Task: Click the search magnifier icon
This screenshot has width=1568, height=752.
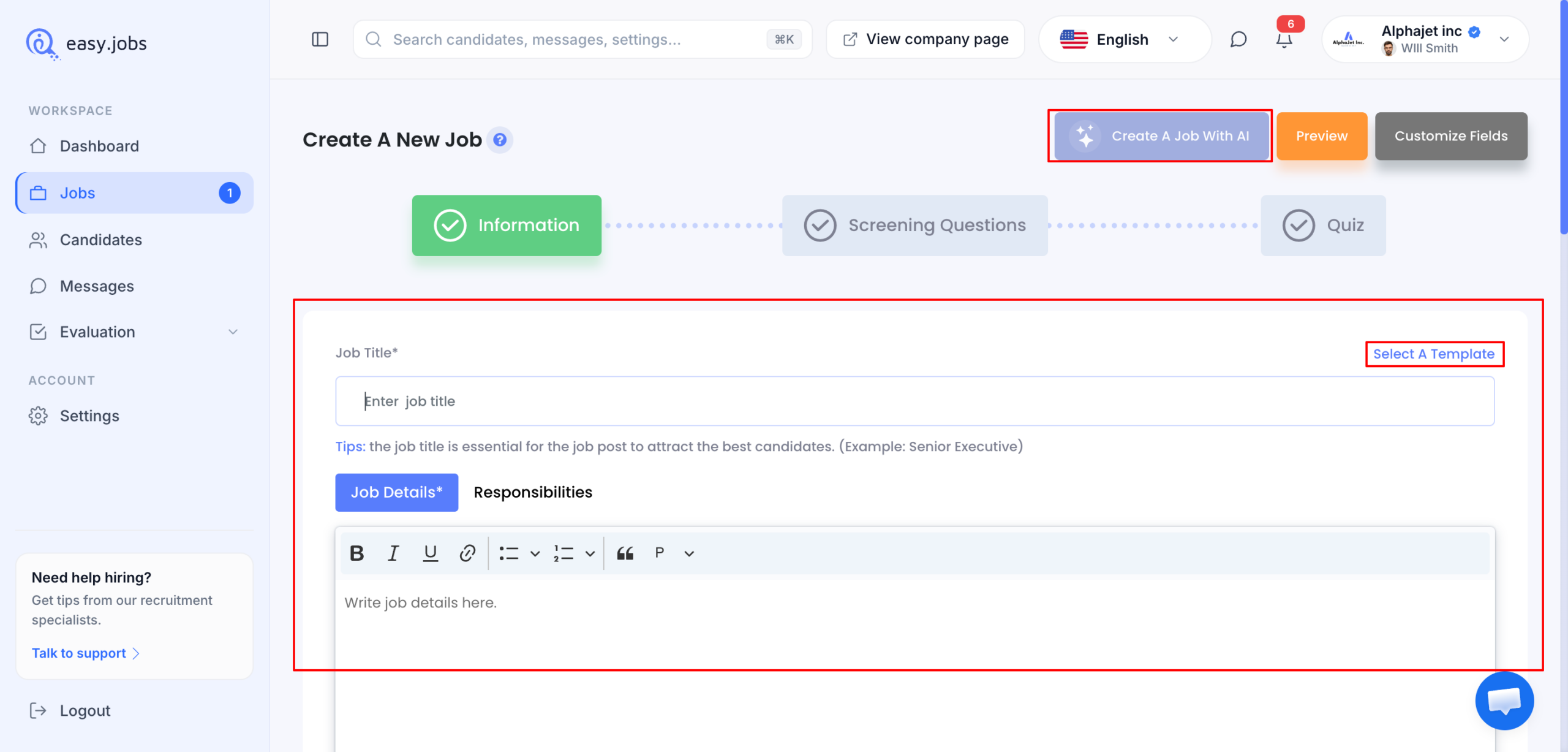Action: coord(373,39)
